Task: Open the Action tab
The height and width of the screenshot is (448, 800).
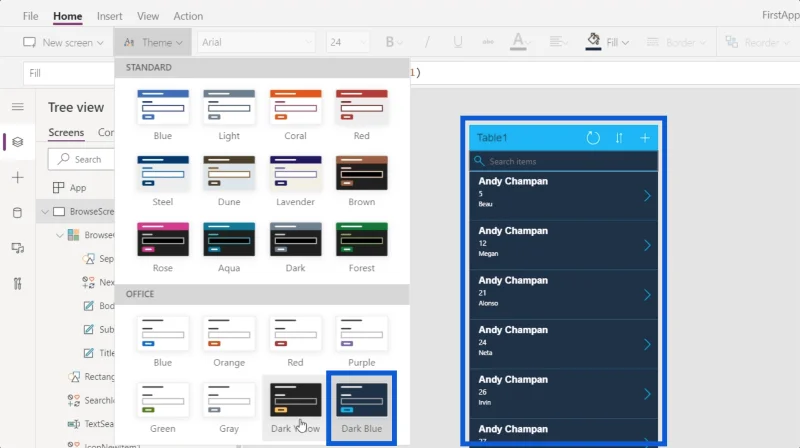Action: pyautogui.click(x=188, y=16)
